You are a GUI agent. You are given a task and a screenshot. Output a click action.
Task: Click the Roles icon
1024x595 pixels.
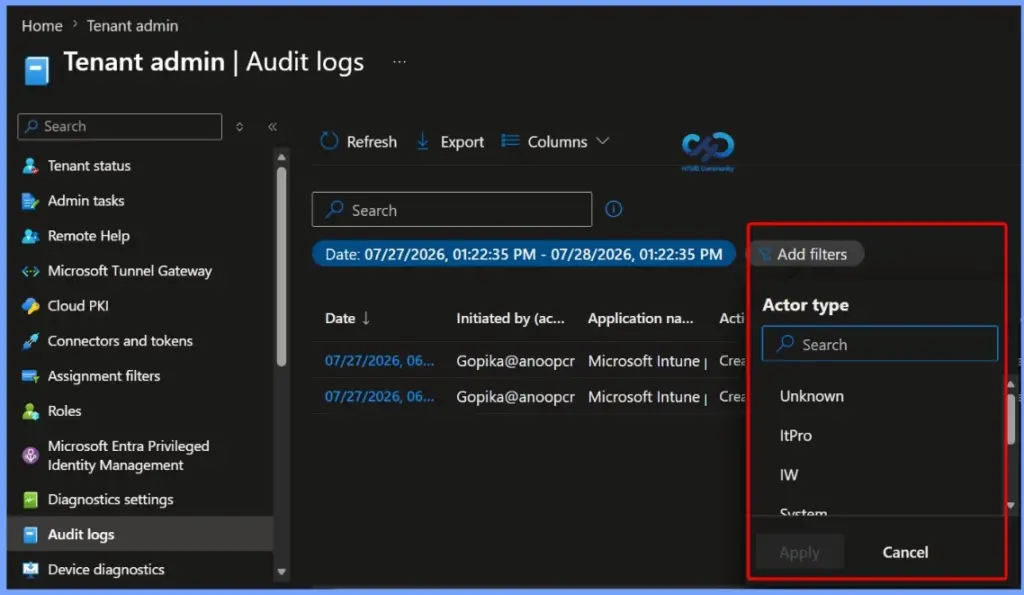click(x=30, y=411)
